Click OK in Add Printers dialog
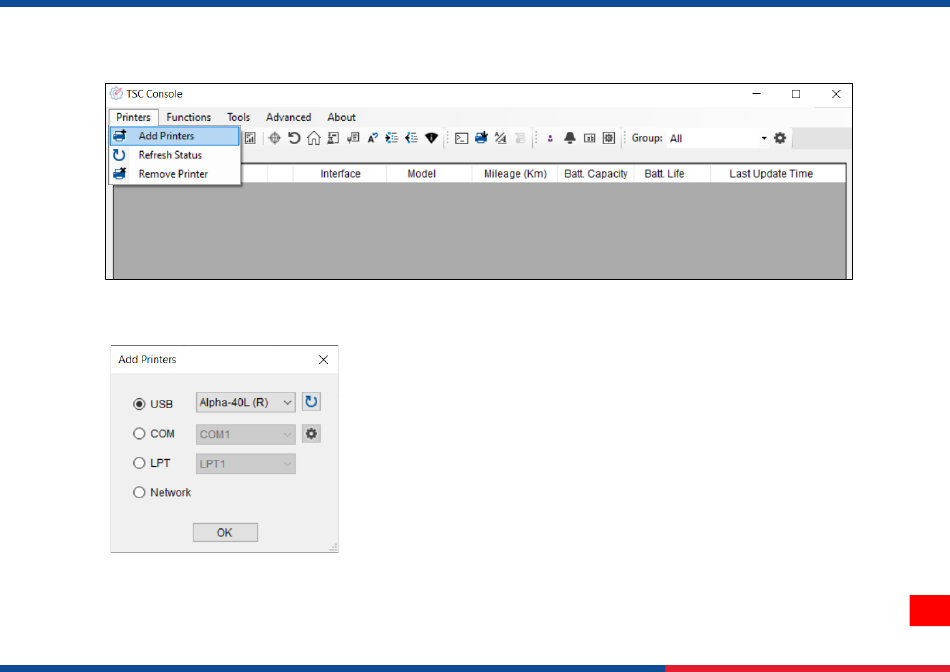This screenshot has width=950, height=672. click(225, 533)
